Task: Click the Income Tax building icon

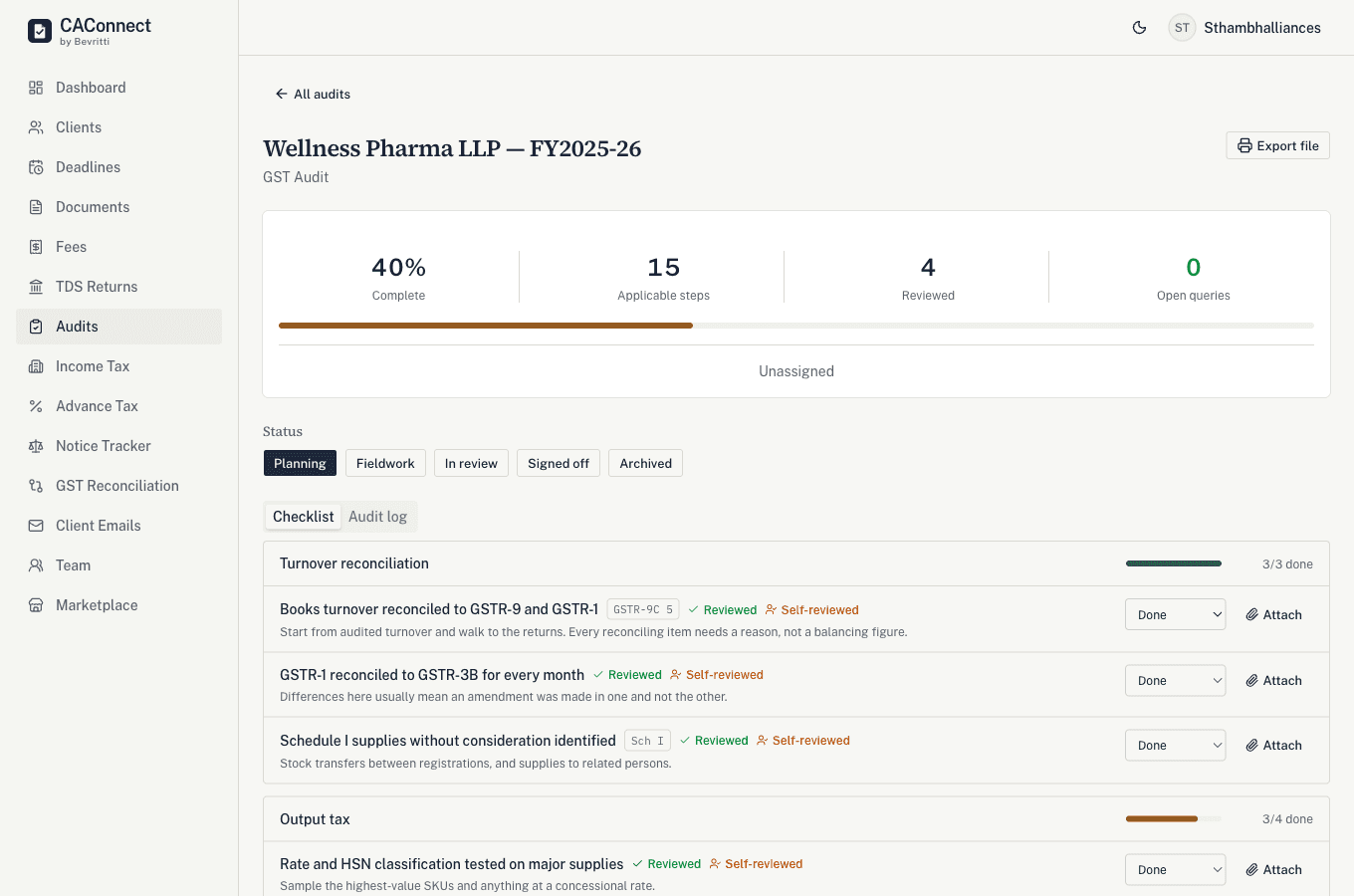Action: coord(36,366)
